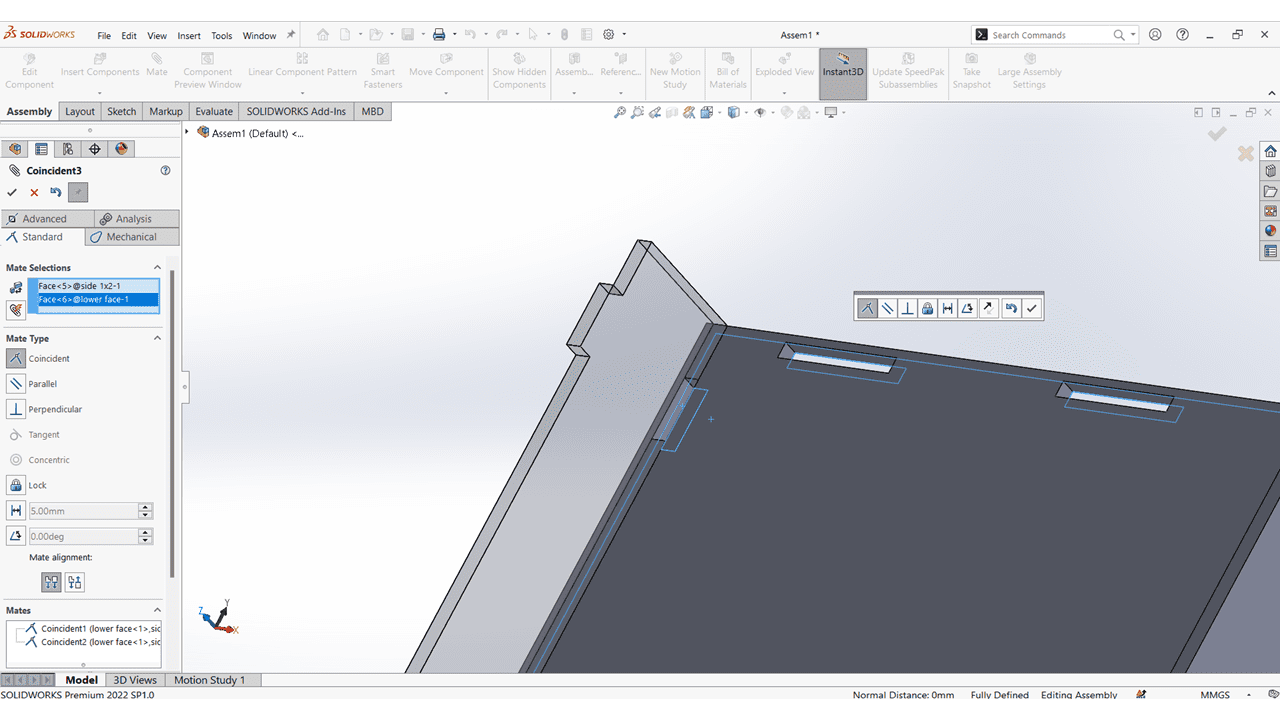Open the Design Library task pane

1270,171
